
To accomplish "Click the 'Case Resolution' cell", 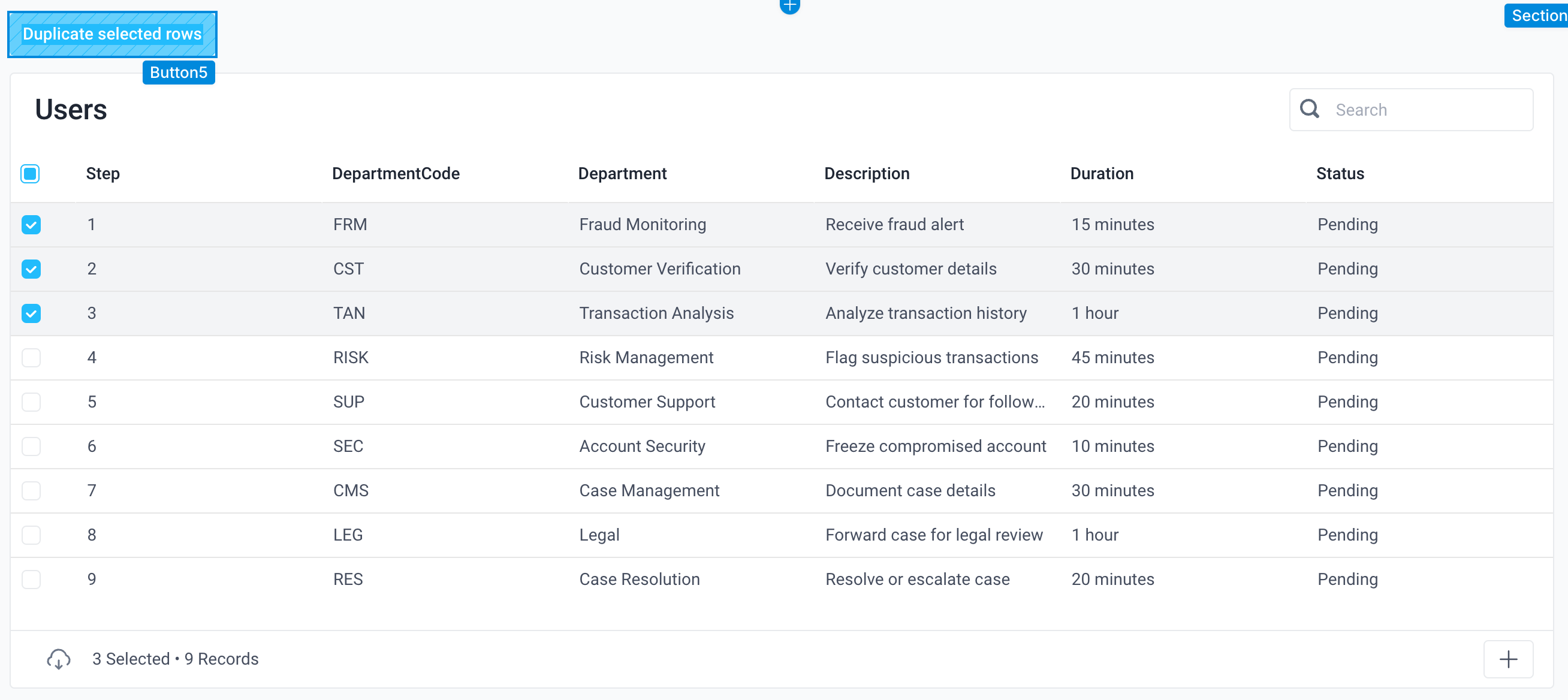I will click(639, 580).
